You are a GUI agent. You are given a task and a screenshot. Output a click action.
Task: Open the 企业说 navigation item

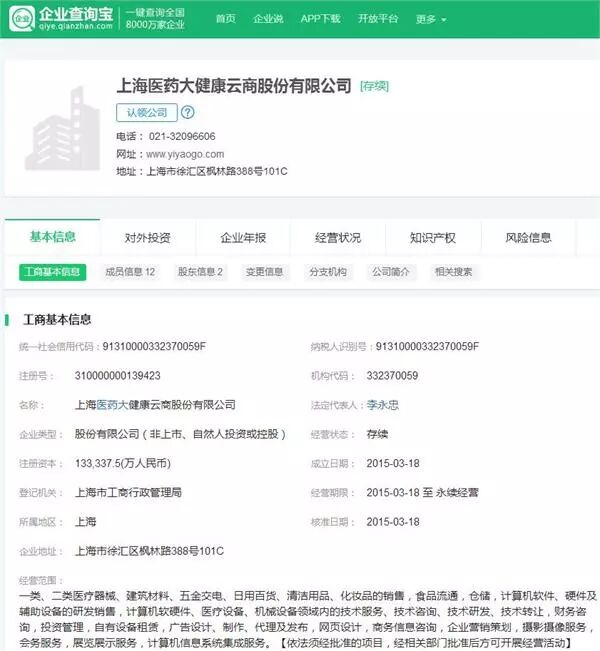point(268,19)
